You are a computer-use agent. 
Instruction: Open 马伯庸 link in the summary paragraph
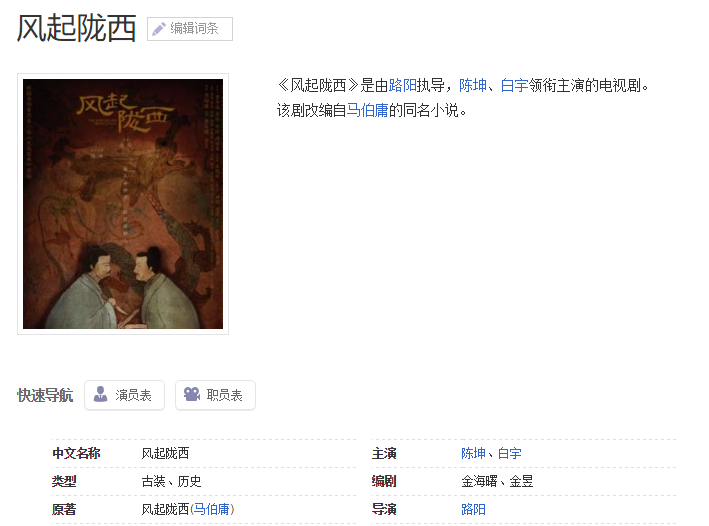(x=367, y=110)
